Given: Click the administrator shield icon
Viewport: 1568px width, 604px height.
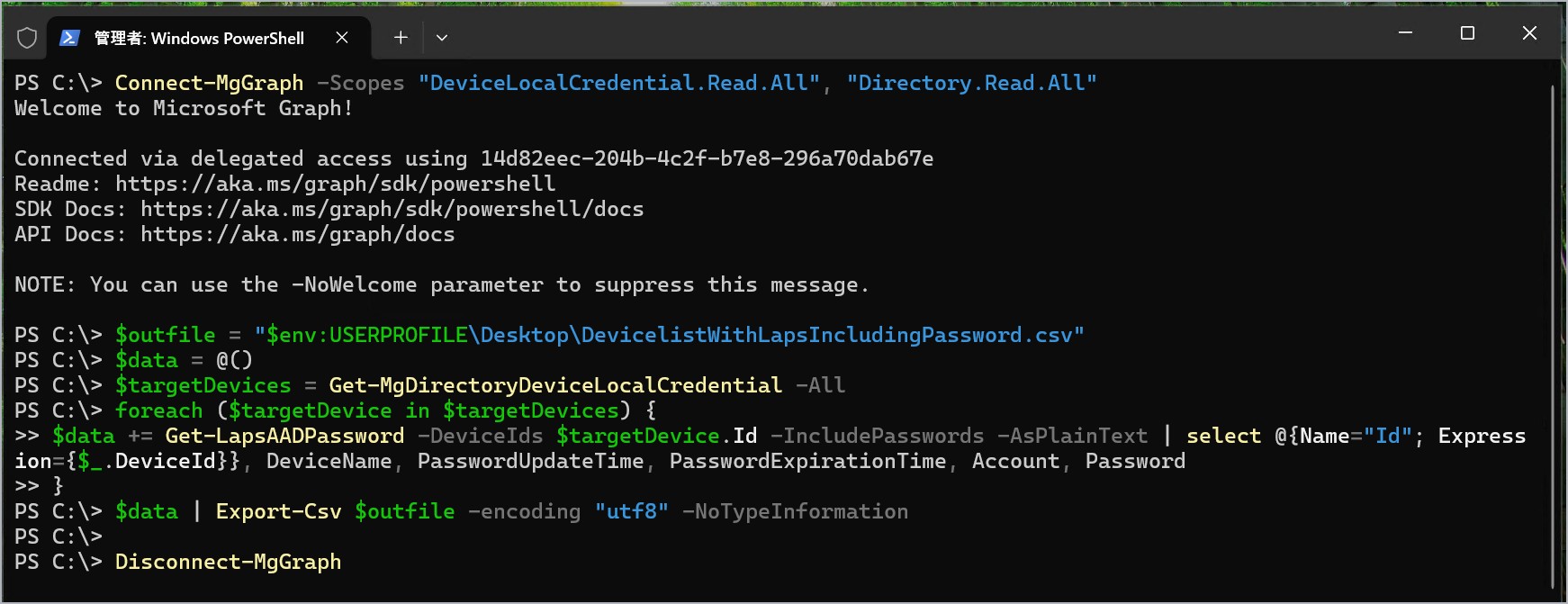Looking at the screenshot, I should click(27, 38).
